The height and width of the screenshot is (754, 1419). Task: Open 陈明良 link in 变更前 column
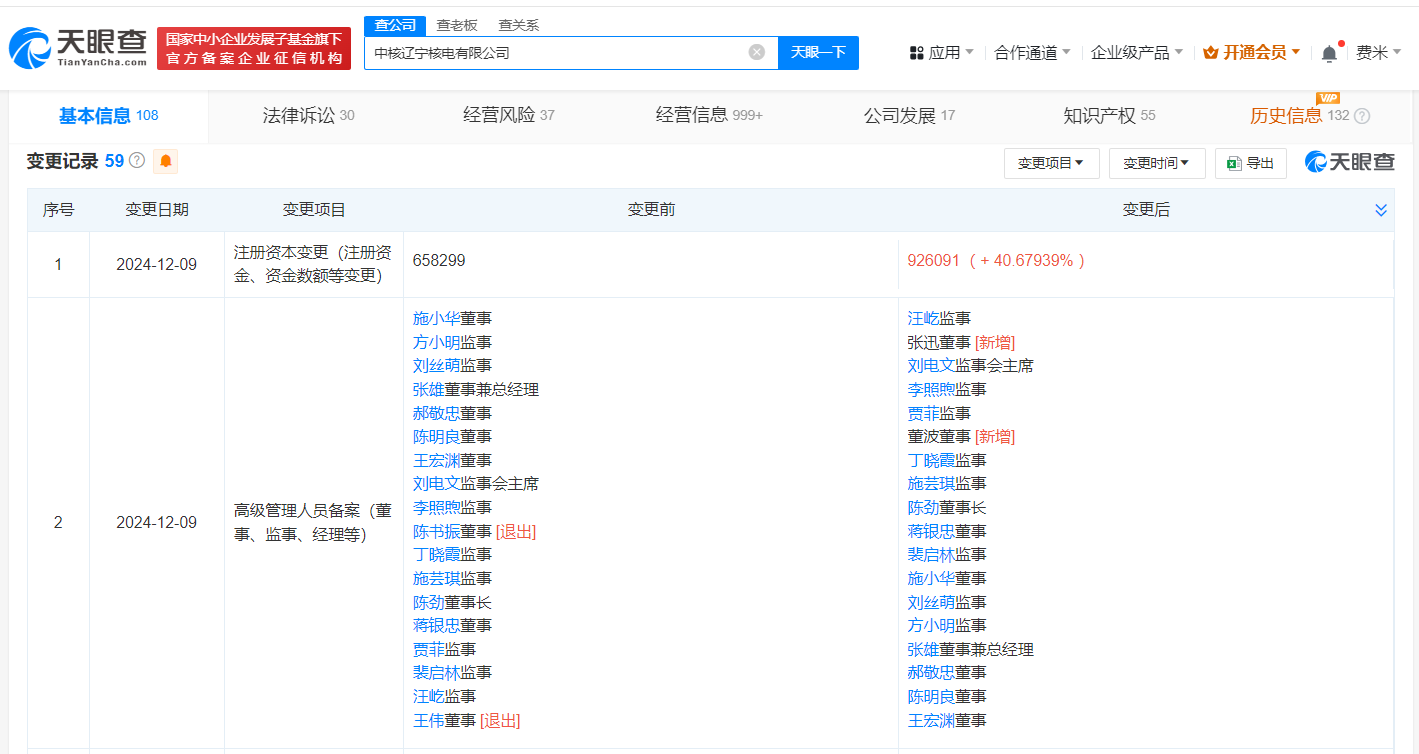coord(436,437)
